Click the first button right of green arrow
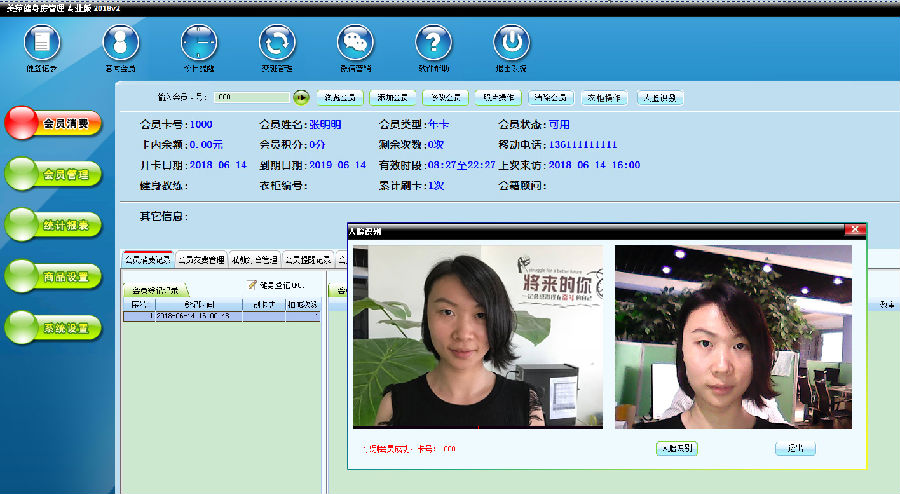Image resolution: width=900 pixels, height=494 pixels. click(x=340, y=98)
